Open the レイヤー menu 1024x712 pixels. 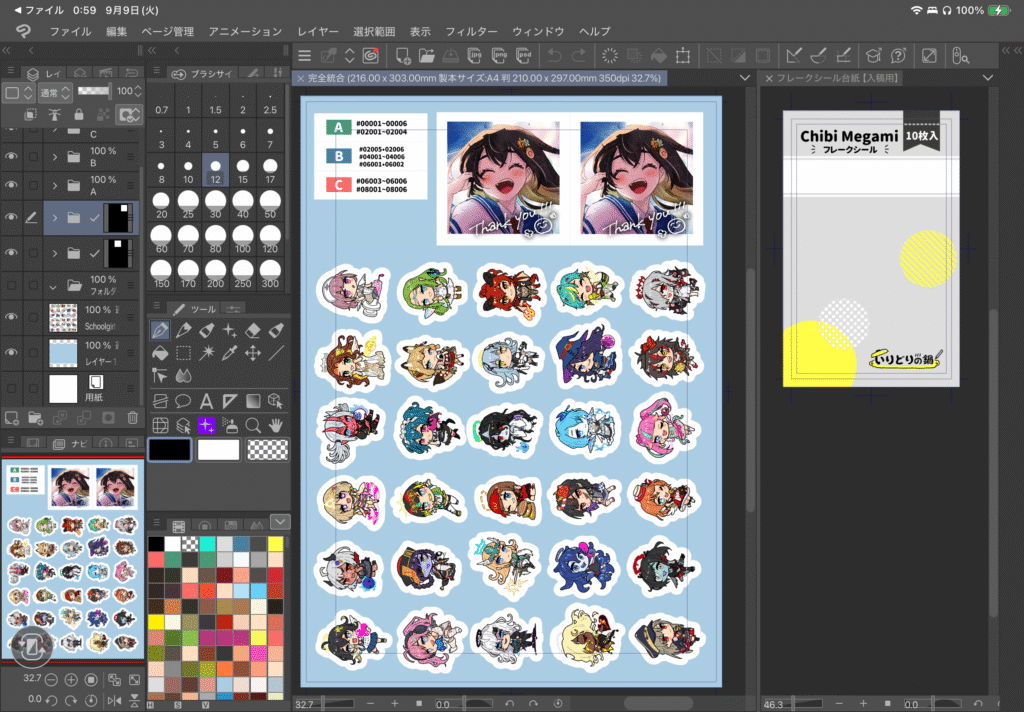[x=318, y=31]
